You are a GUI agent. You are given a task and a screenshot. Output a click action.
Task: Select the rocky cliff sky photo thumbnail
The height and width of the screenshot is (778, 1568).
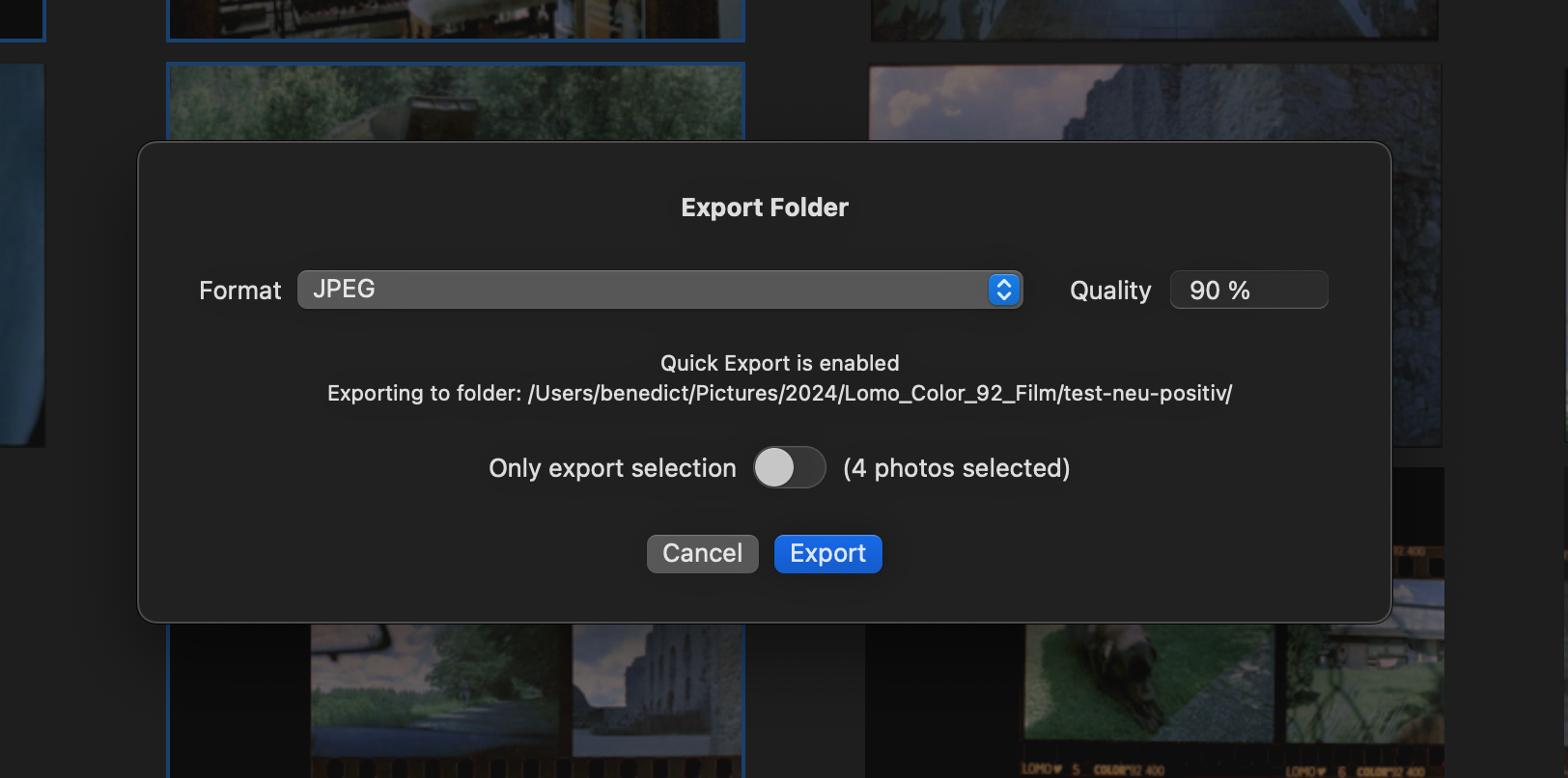(x=1155, y=102)
